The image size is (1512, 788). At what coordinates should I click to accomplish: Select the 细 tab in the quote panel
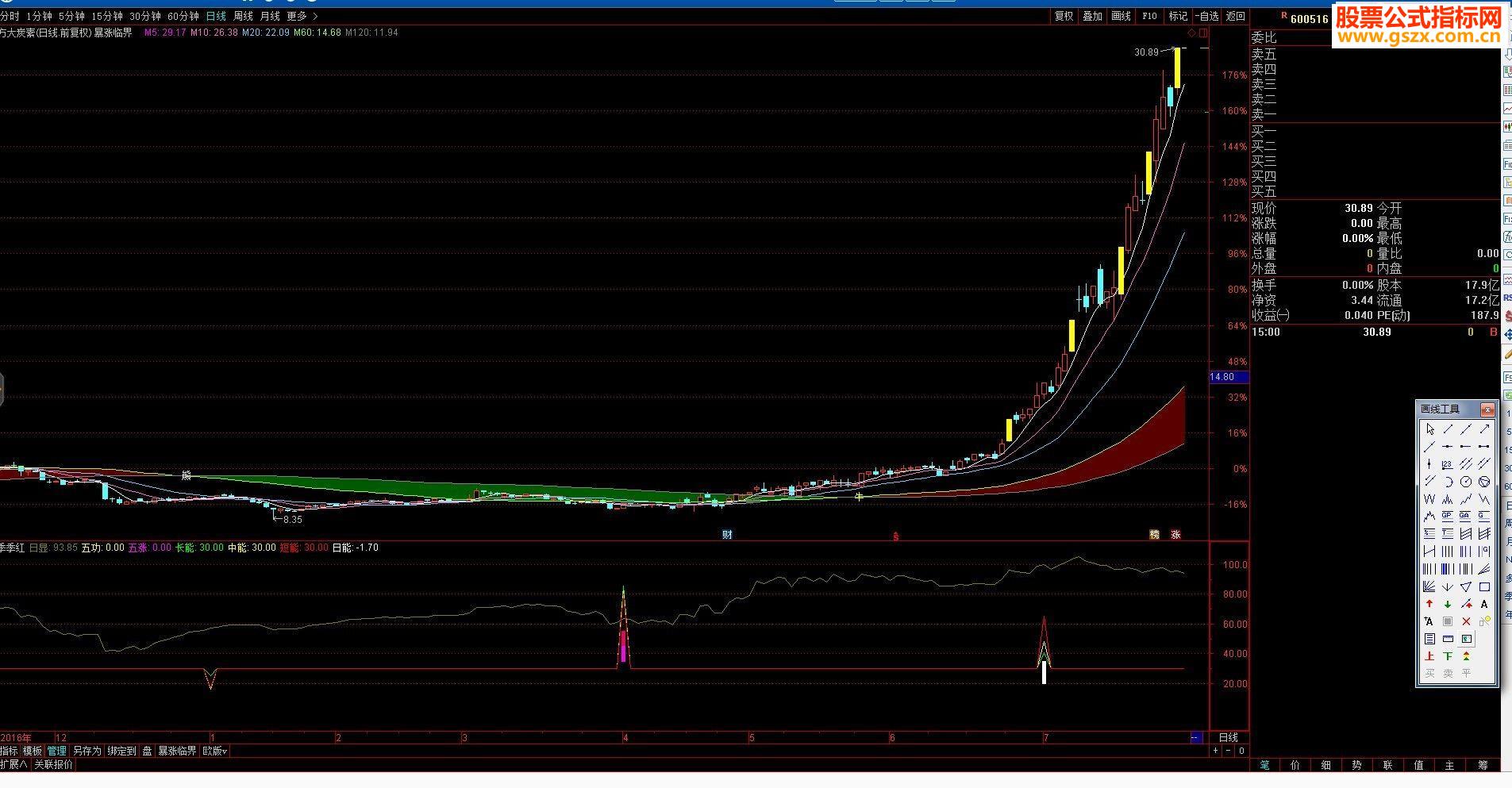pyautogui.click(x=1326, y=765)
